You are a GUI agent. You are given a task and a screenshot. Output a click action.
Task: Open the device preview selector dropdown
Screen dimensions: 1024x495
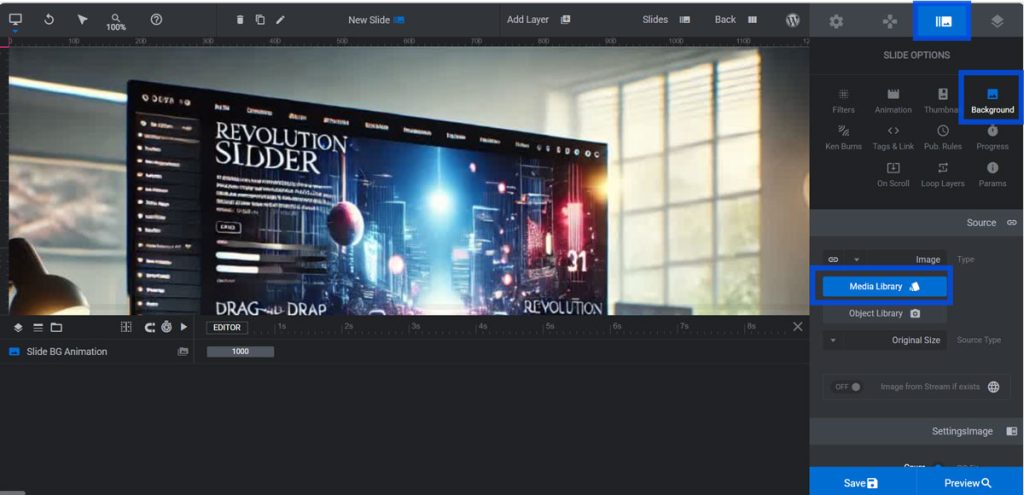coord(16,20)
